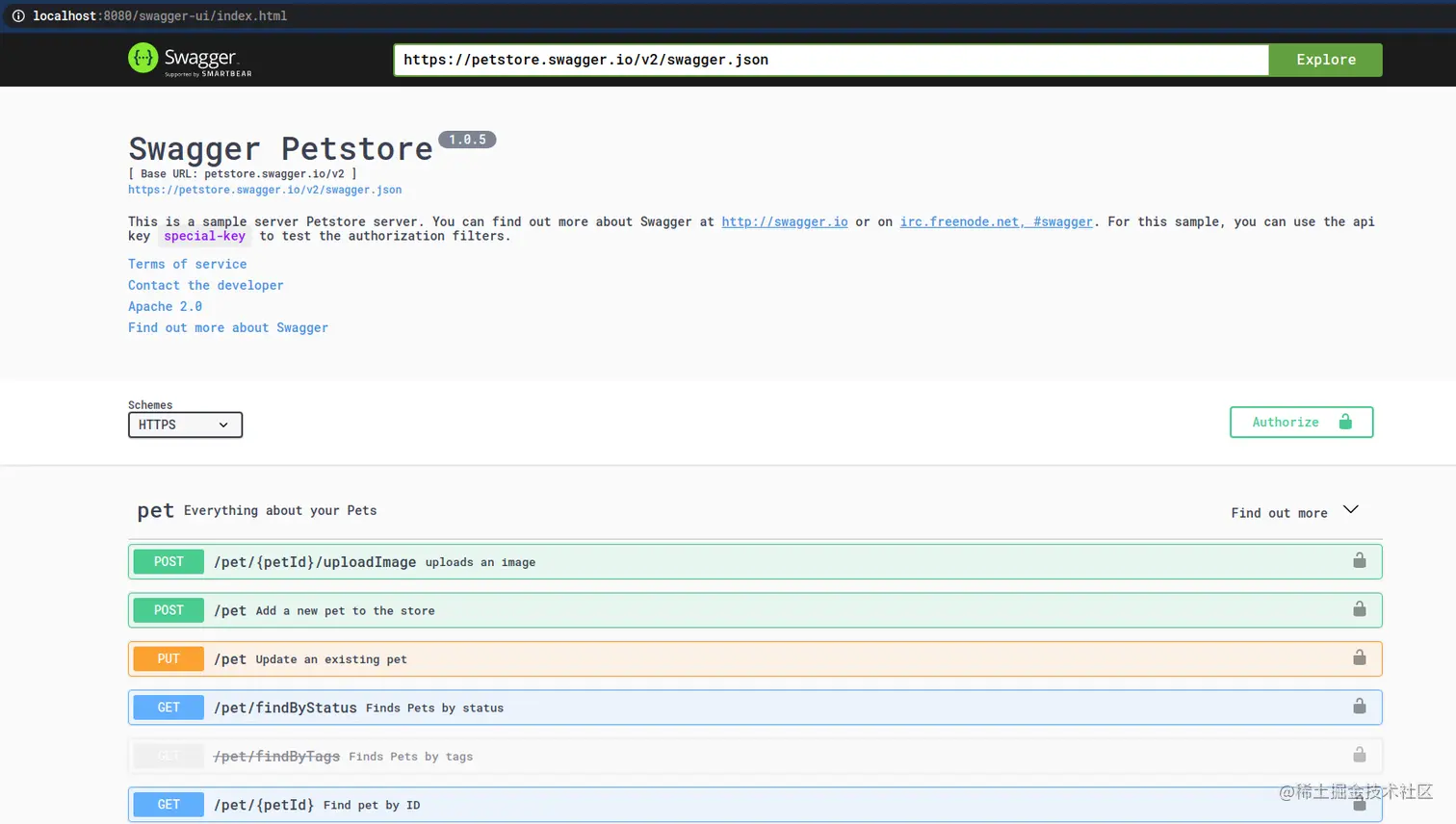1456x824 pixels.
Task: Open the Terms of service link
Action: pyautogui.click(x=188, y=264)
